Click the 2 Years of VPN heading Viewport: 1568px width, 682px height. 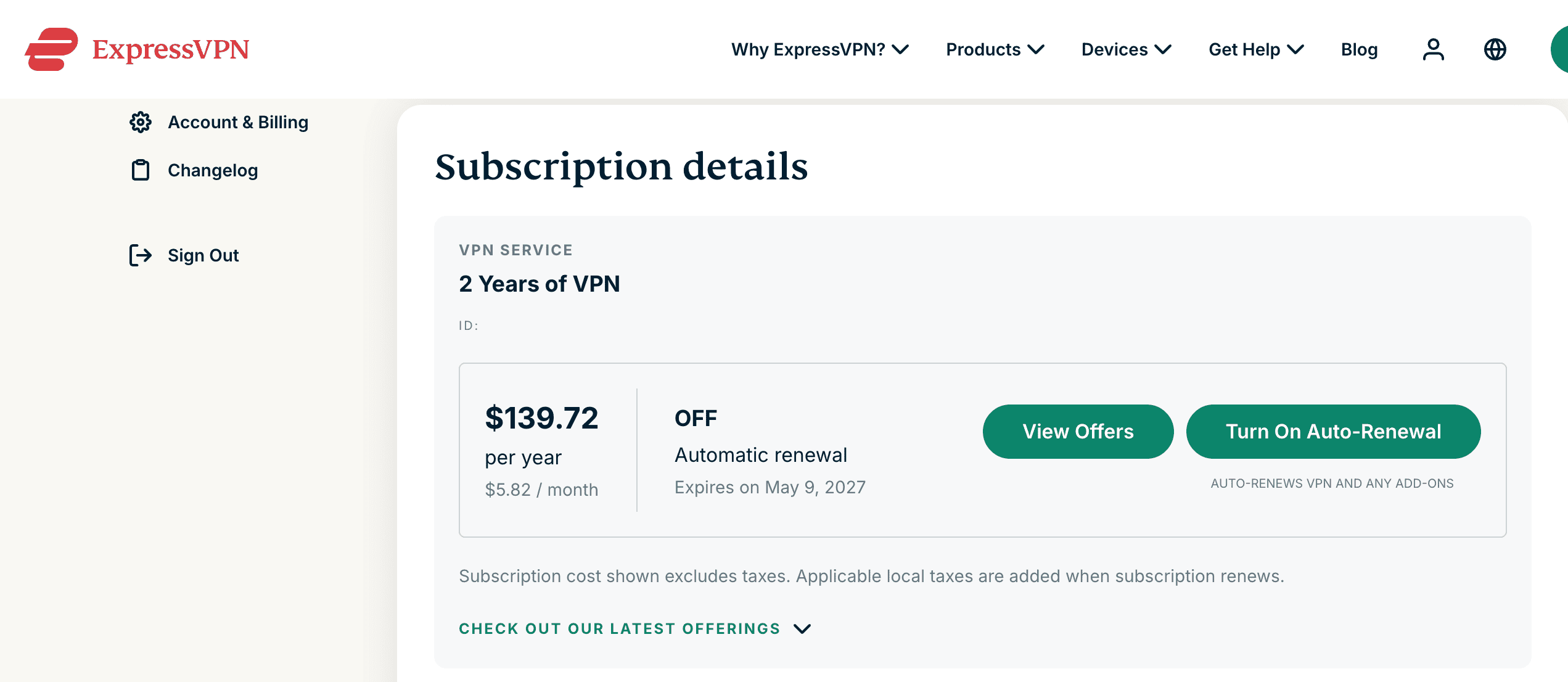pos(539,284)
